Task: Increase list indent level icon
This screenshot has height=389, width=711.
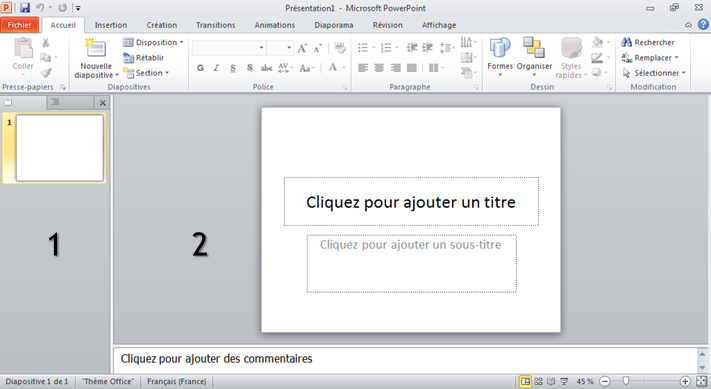Action: click(427, 48)
